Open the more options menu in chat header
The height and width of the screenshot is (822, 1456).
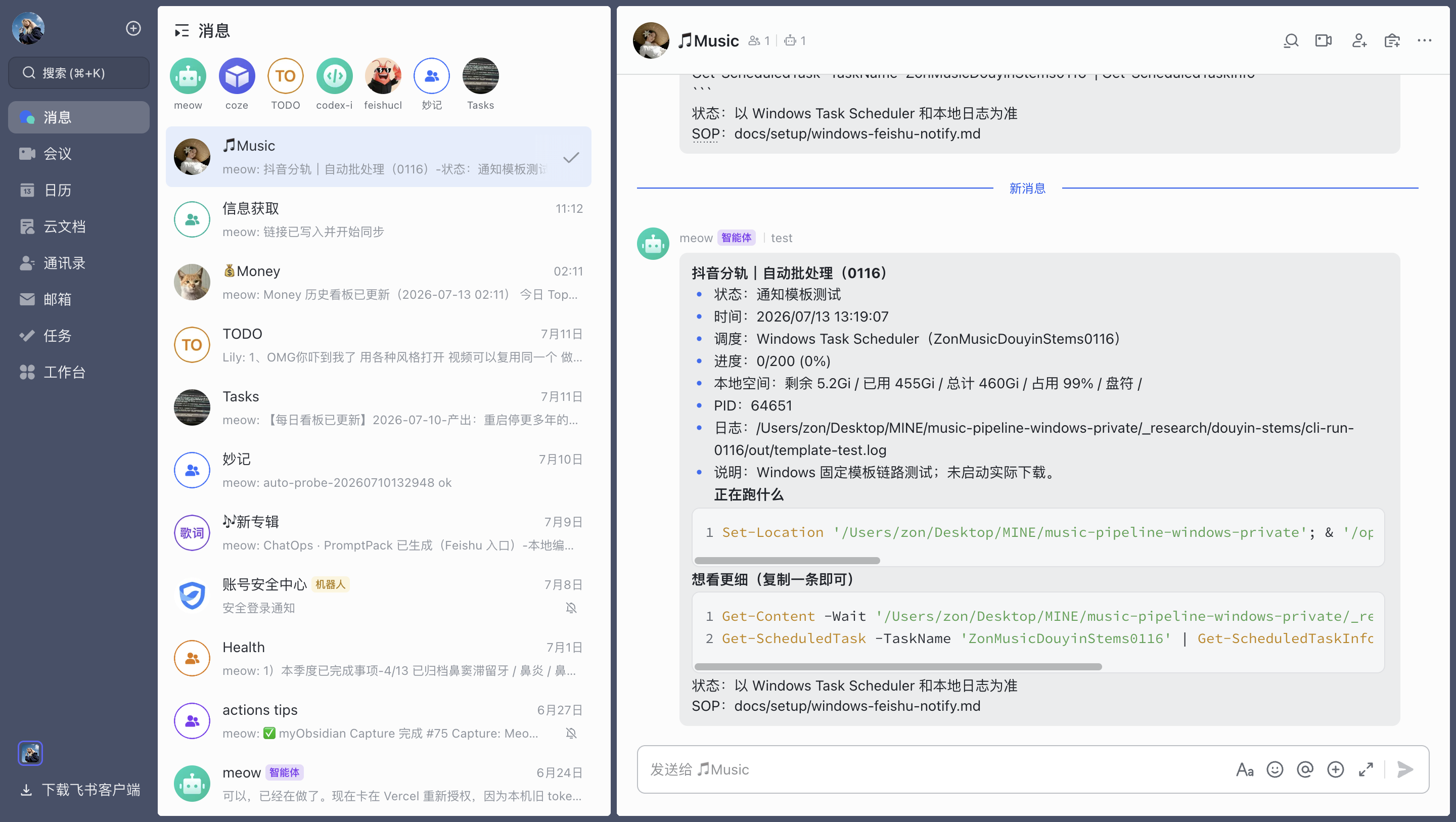coord(1424,41)
